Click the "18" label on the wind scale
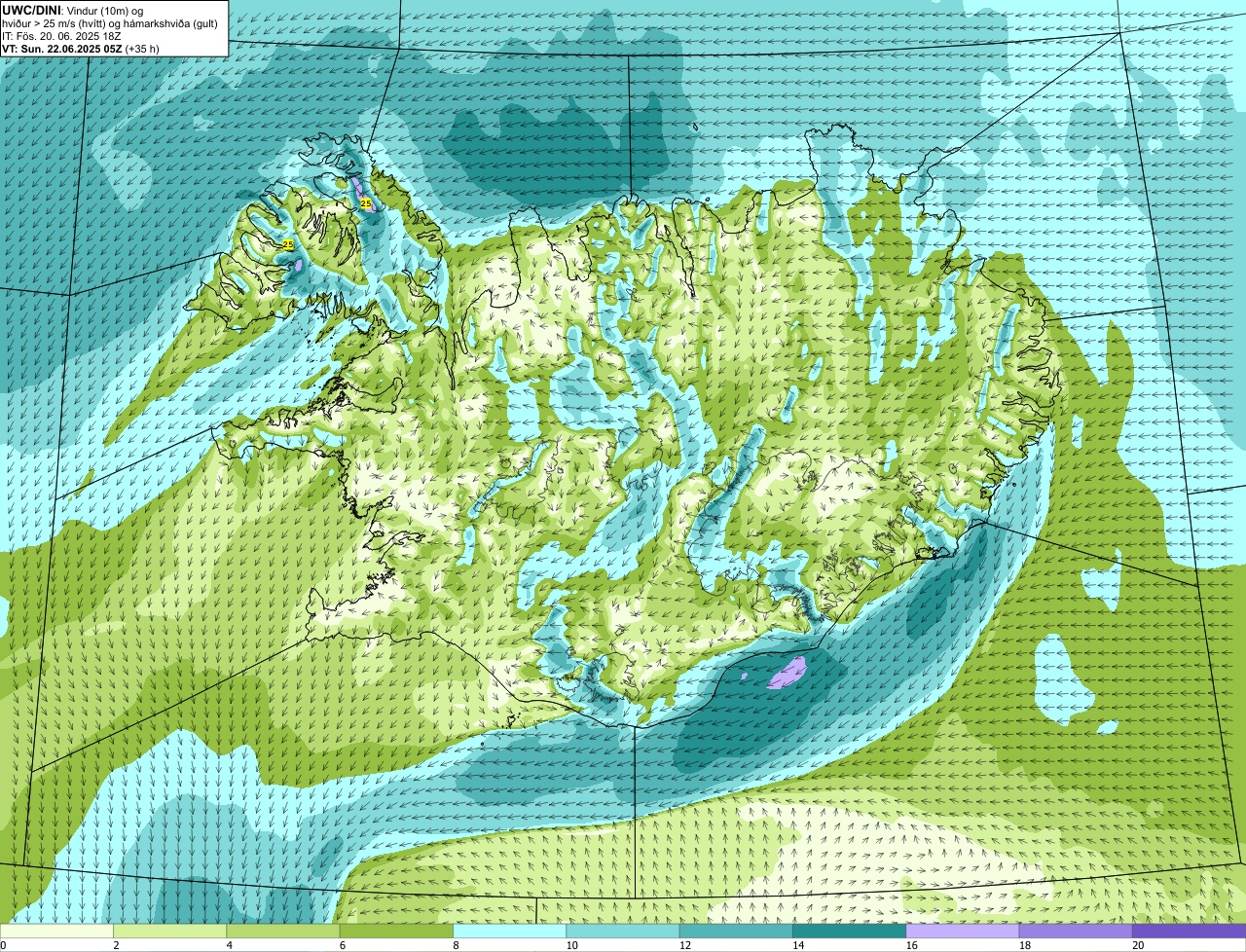This screenshot has height=952, width=1246. click(1024, 945)
